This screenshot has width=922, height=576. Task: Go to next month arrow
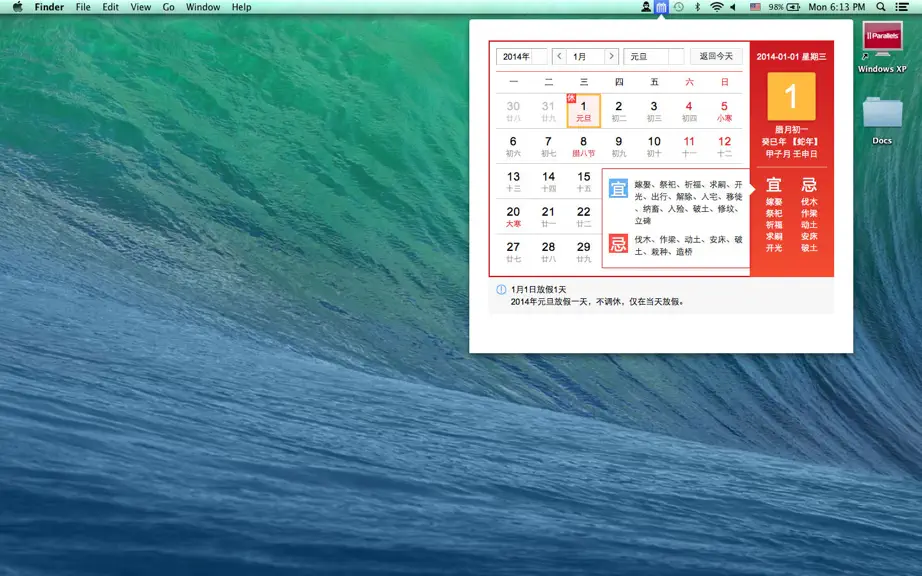pyautogui.click(x=612, y=56)
